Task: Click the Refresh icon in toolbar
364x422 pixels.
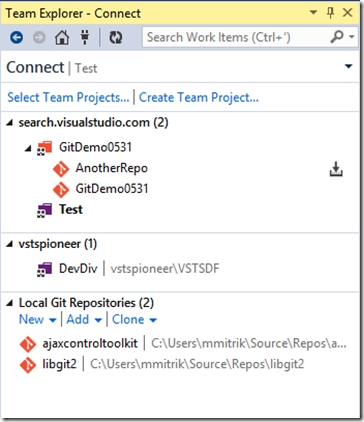Action: (x=116, y=37)
